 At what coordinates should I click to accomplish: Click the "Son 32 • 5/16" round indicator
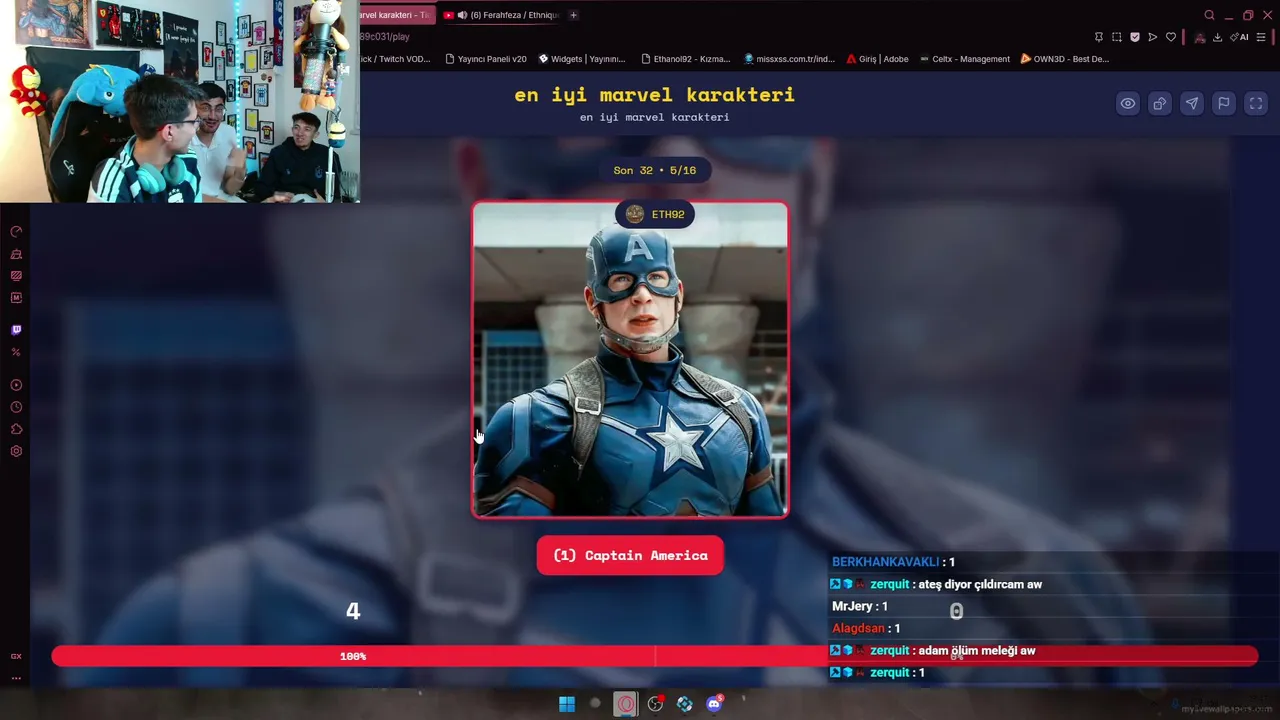pos(655,170)
